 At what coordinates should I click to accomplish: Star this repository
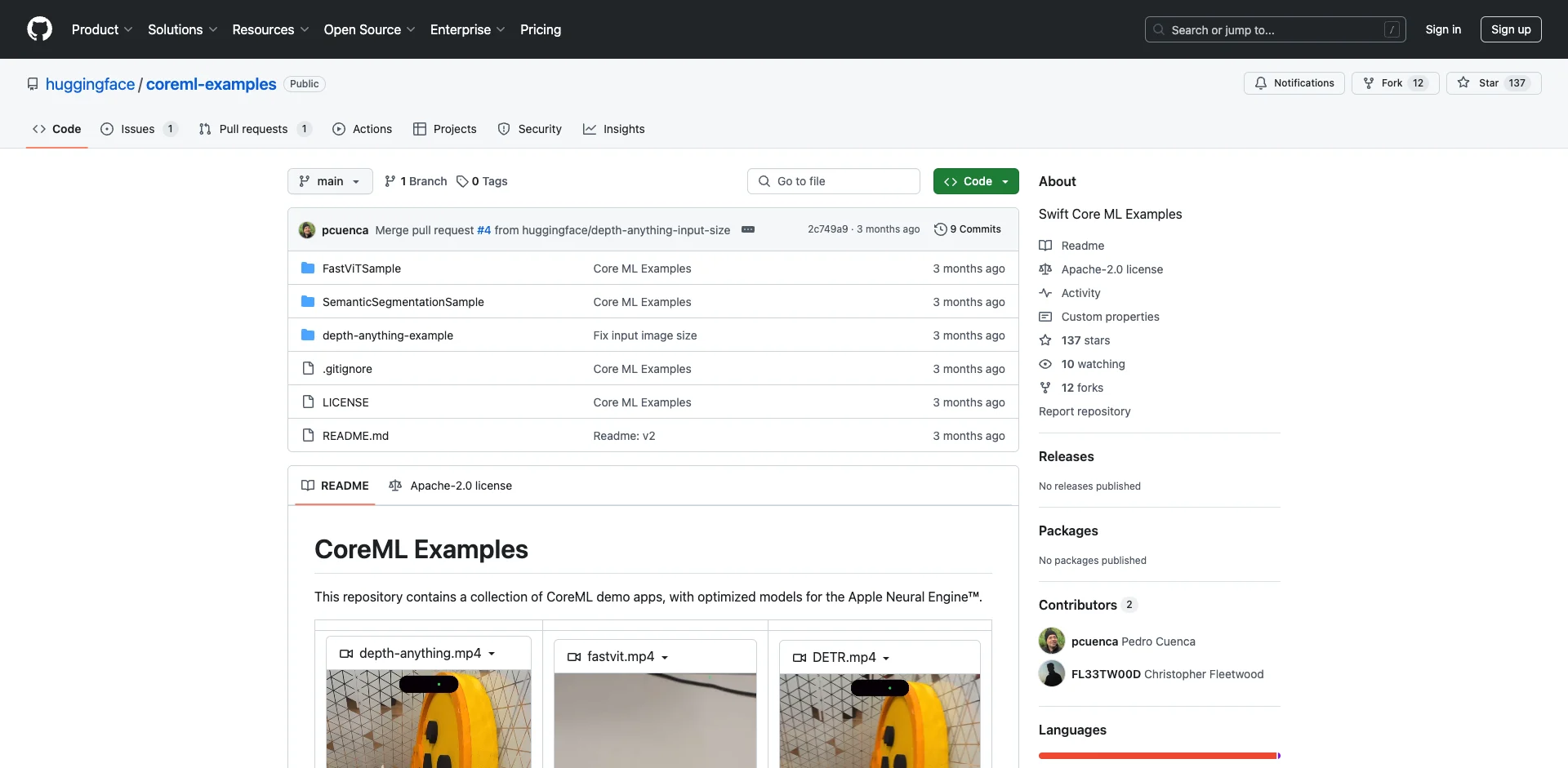pyautogui.click(x=1493, y=83)
